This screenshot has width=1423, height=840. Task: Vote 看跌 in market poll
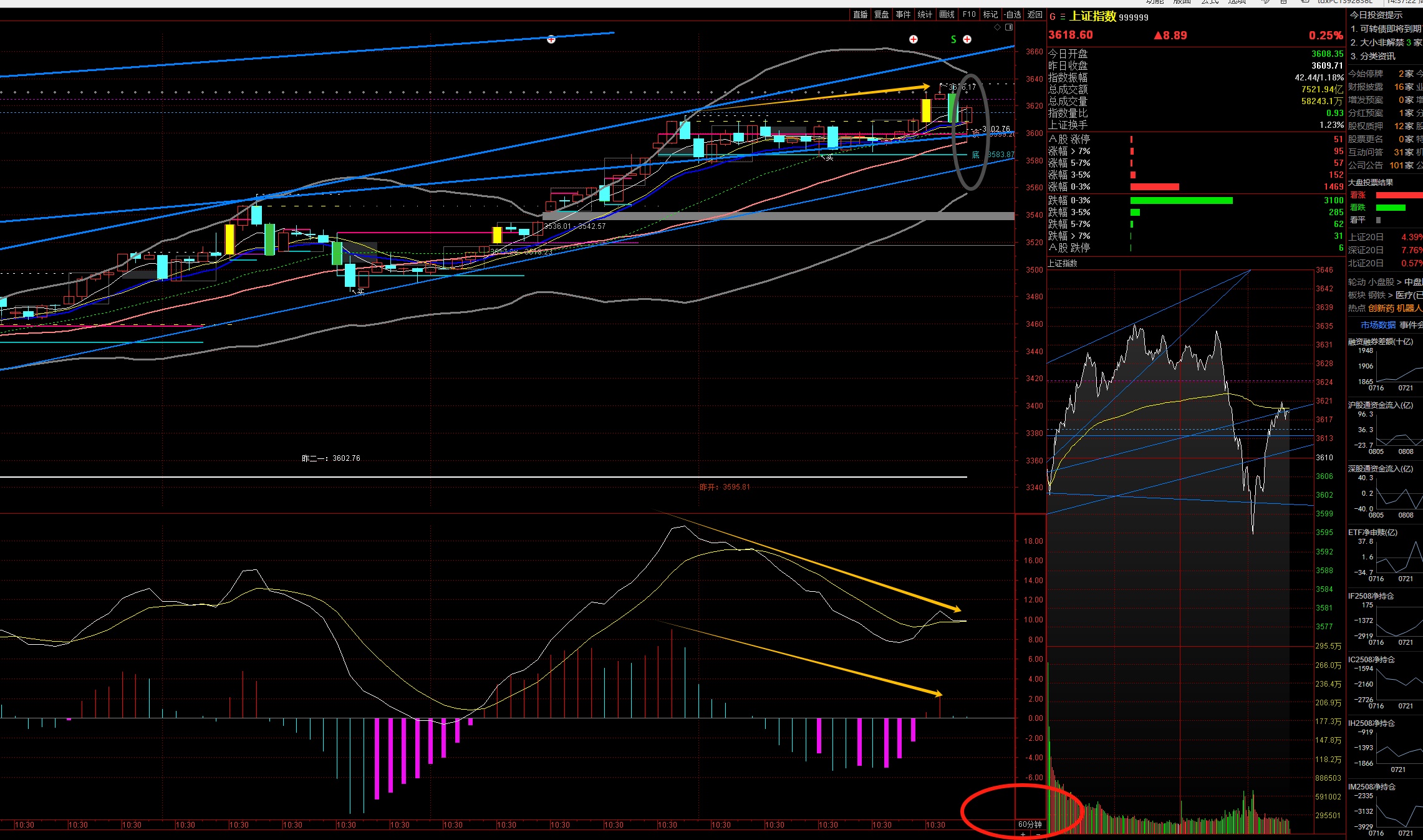1358,208
